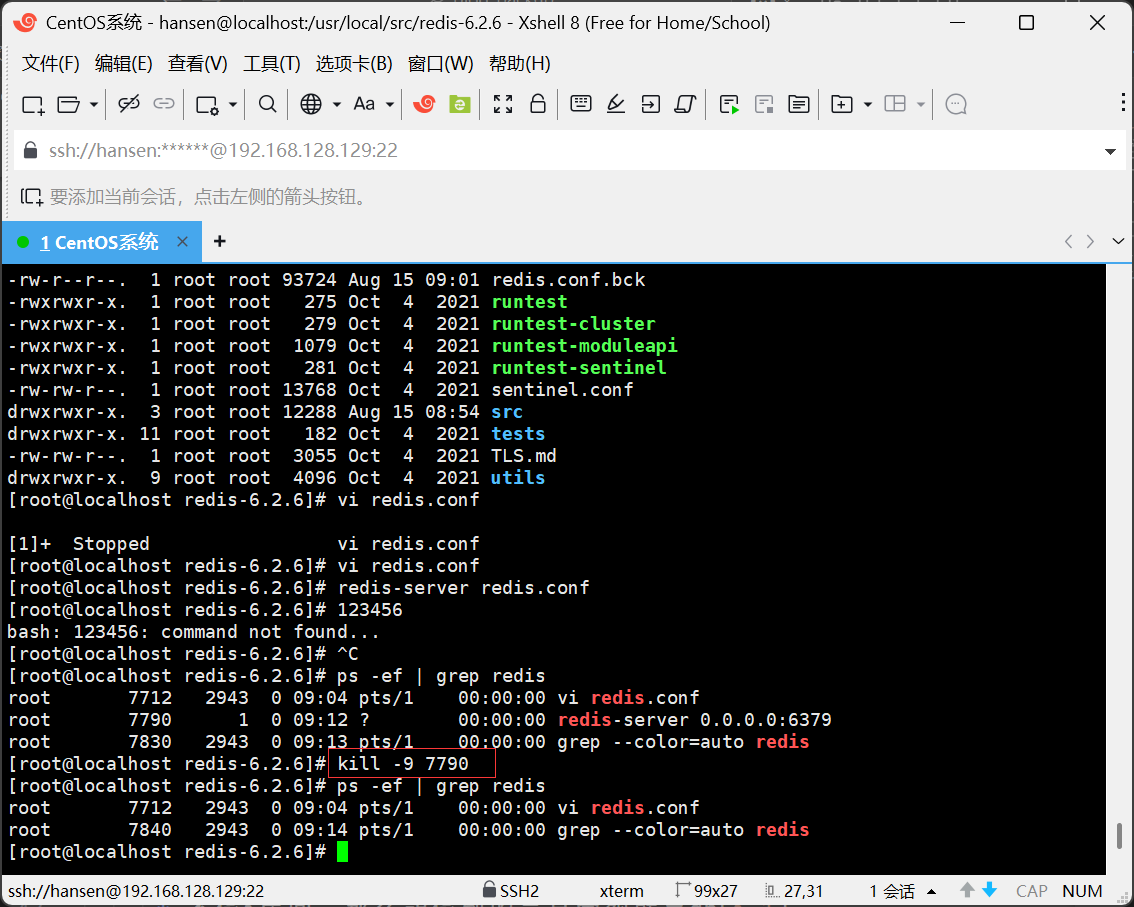Click the plus button to add new tab

[220, 241]
